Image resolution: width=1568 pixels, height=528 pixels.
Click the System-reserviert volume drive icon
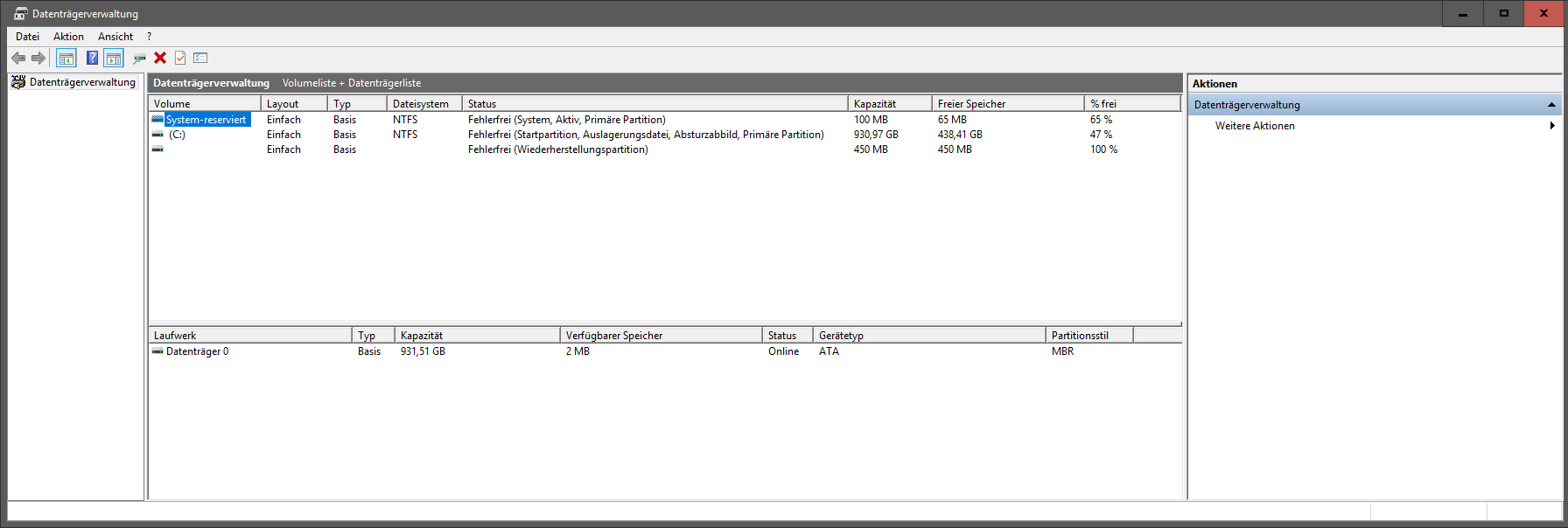157,119
